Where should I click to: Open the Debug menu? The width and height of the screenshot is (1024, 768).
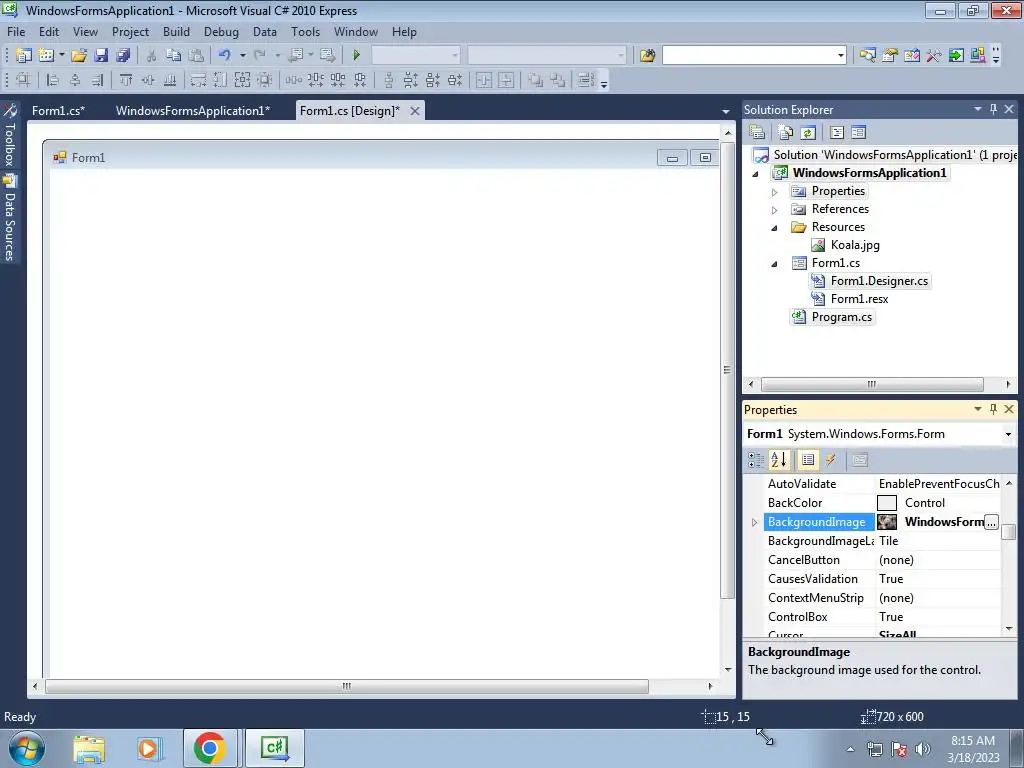tap(221, 32)
